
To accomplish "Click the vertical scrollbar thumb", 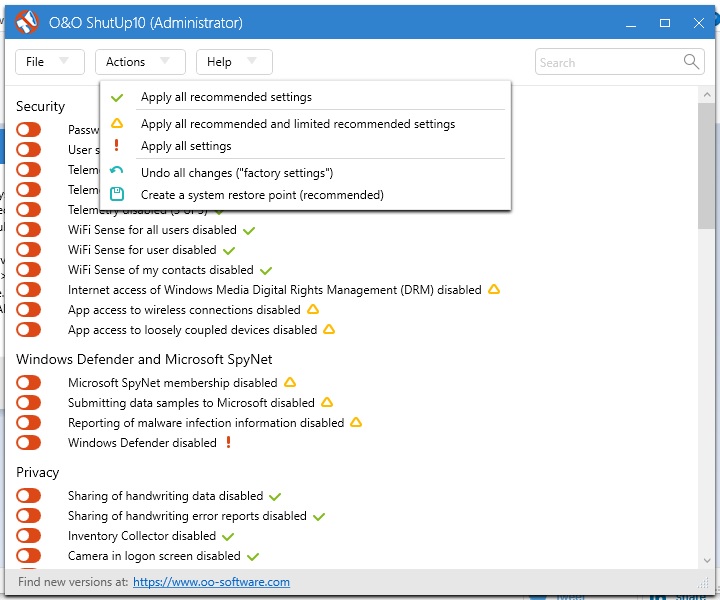I will tap(706, 166).
